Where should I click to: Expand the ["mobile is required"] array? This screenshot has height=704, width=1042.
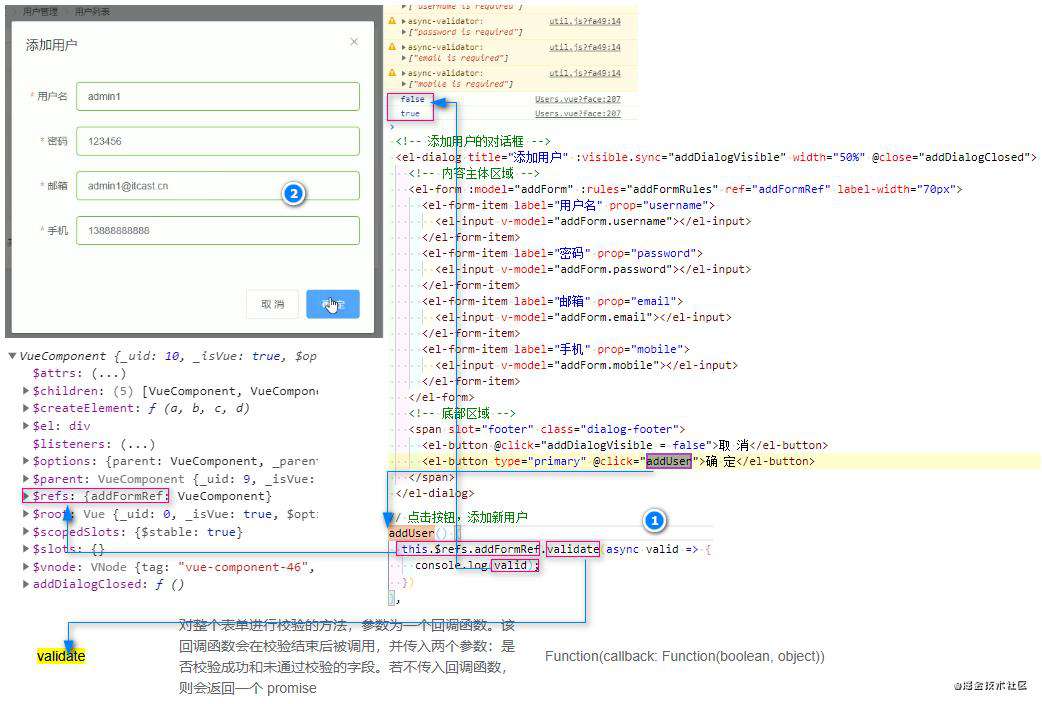(x=404, y=84)
